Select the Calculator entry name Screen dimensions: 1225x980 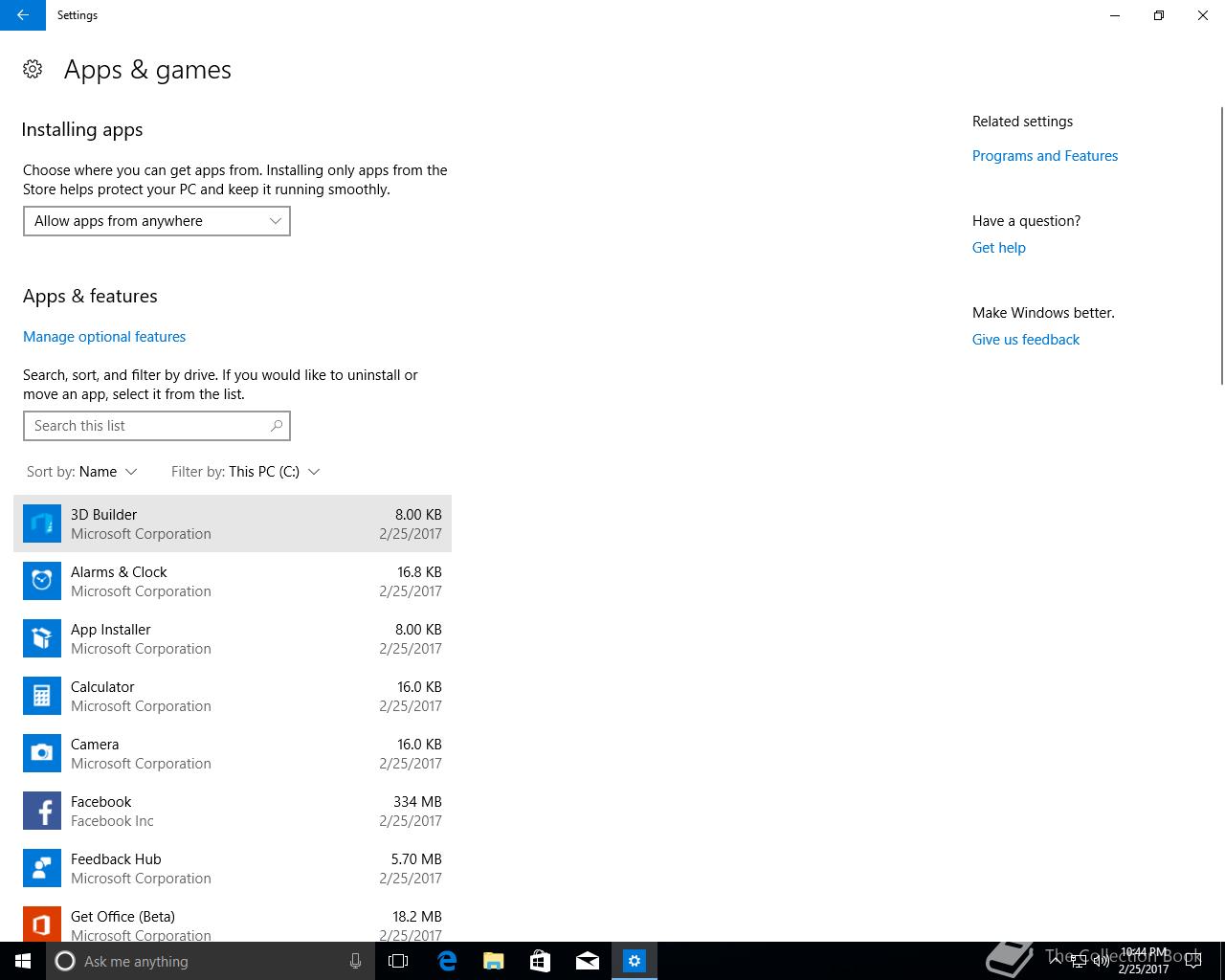click(102, 687)
